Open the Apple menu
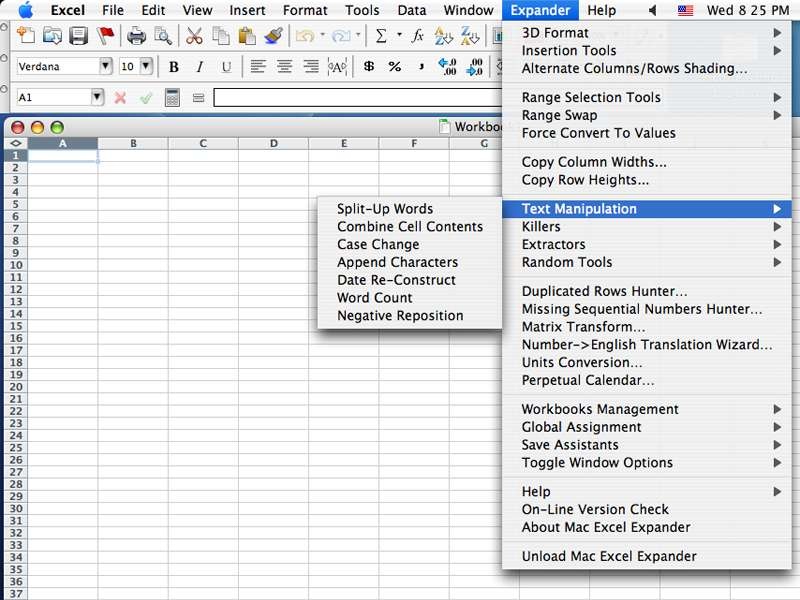The image size is (800, 600). point(26,10)
